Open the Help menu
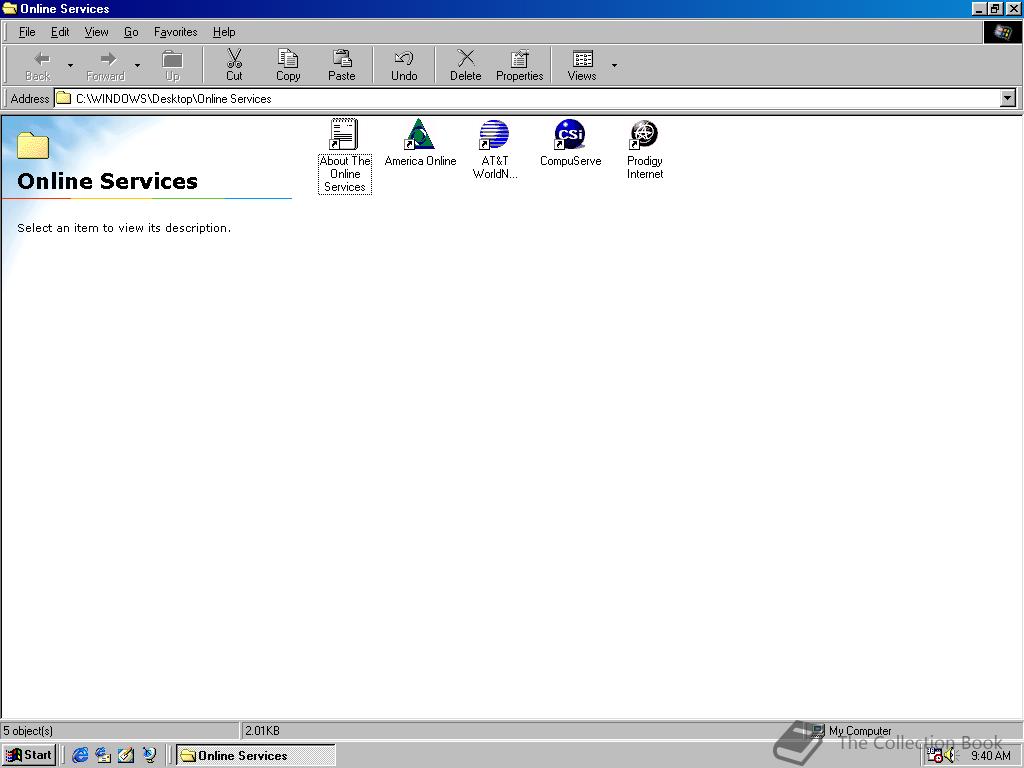The image size is (1024, 768). click(224, 32)
